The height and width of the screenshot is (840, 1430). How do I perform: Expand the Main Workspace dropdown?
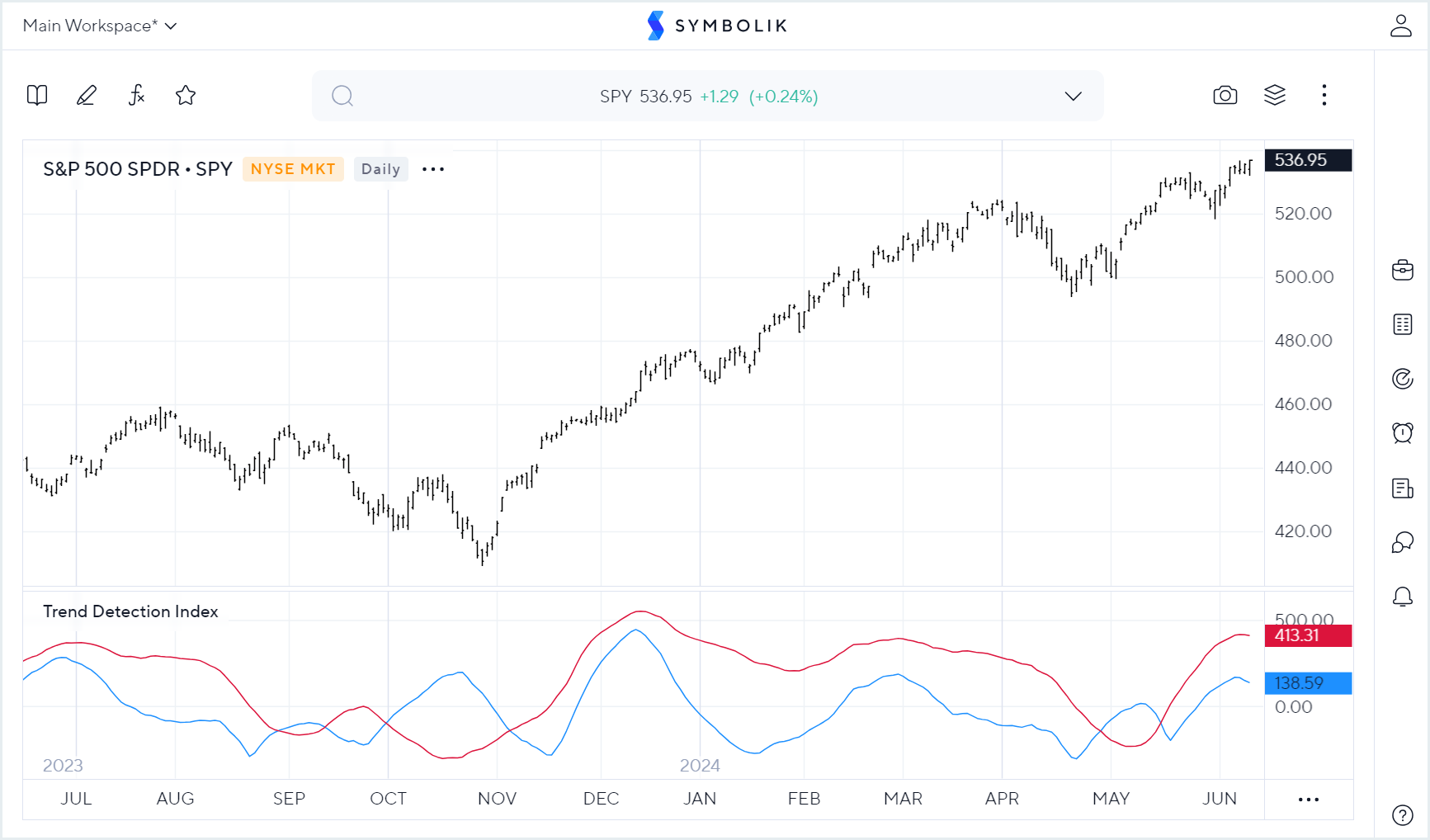coord(100,26)
